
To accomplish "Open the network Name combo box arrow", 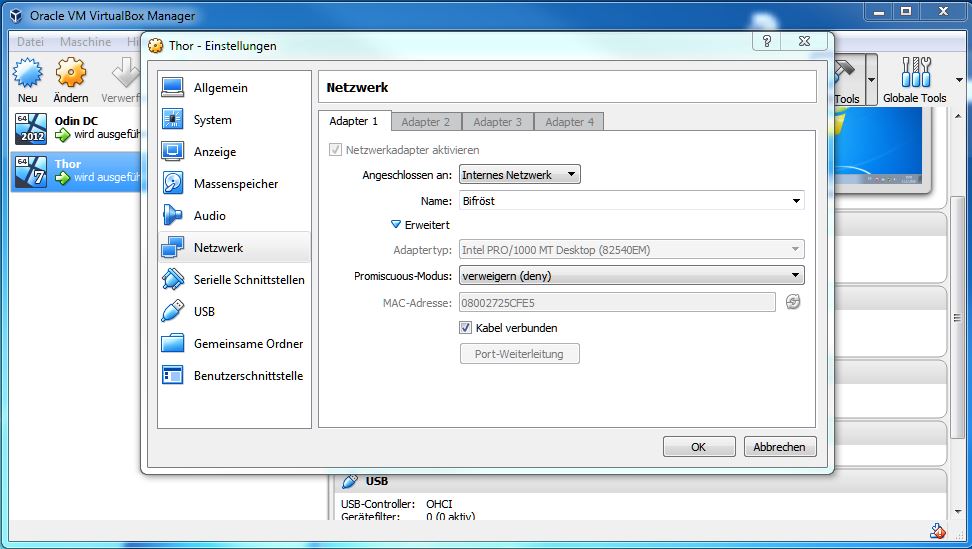I will point(796,201).
